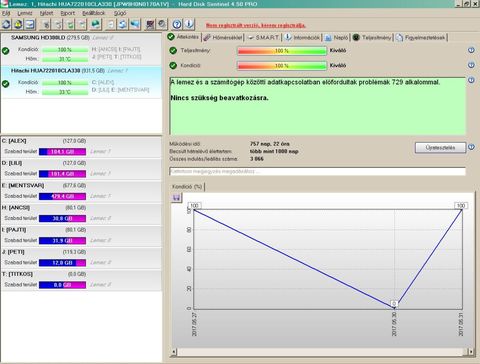The height and width of the screenshot is (364, 480).
Task: Click the graph scrollbar right arrow
Action: 470,351
